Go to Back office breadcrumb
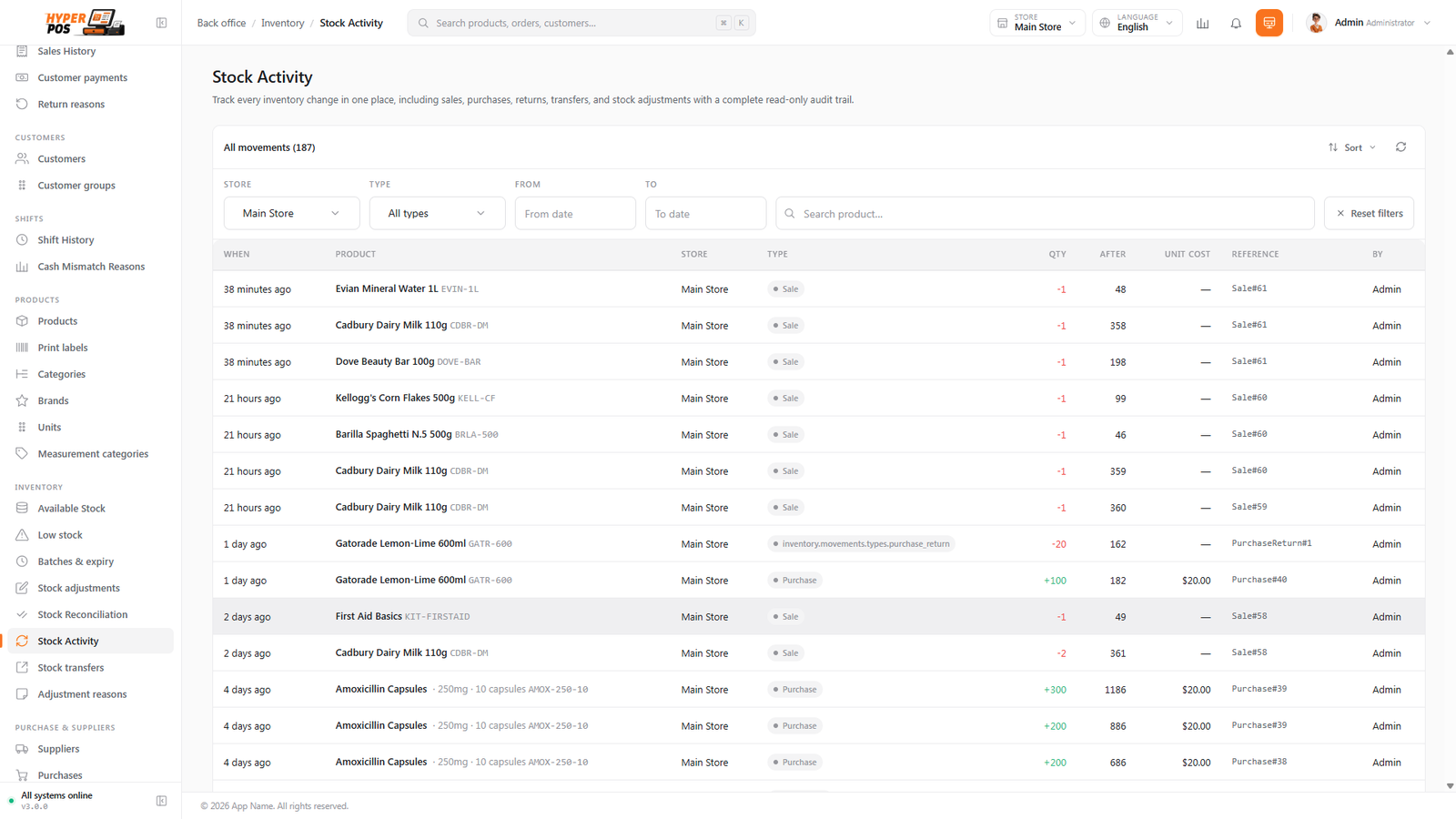1456x819 pixels. (x=221, y=23)
